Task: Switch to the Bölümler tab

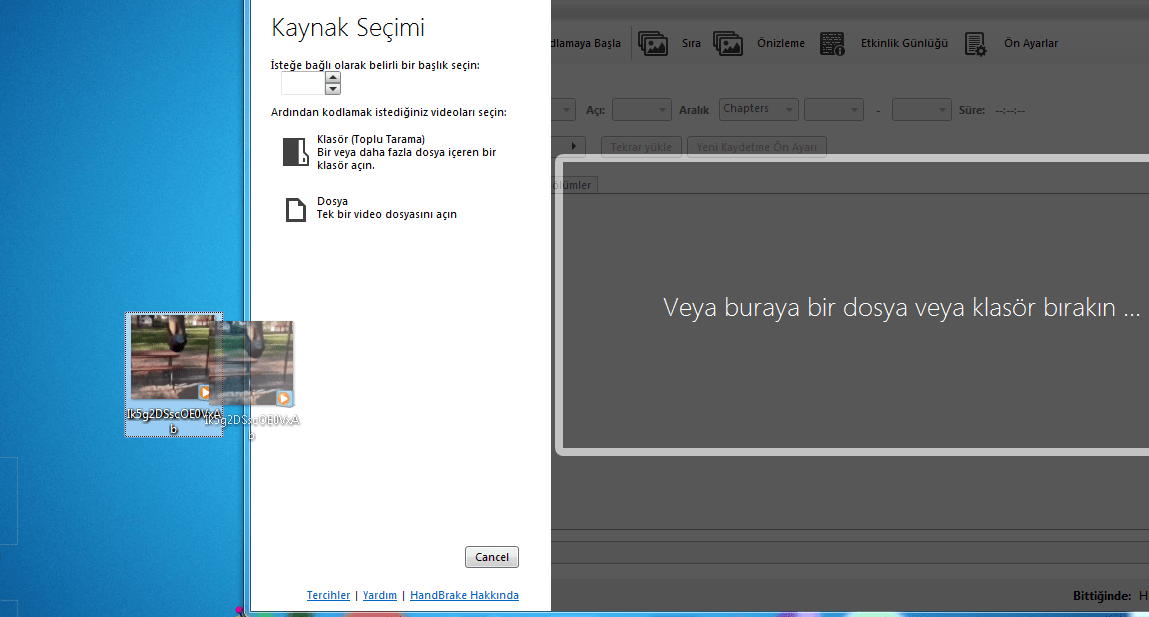Action: pos(574,185)
